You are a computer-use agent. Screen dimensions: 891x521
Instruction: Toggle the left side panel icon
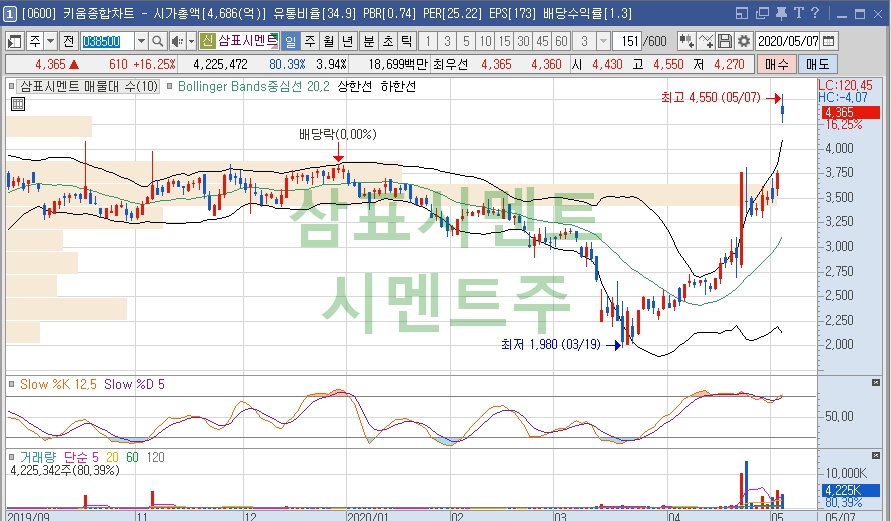14,41
